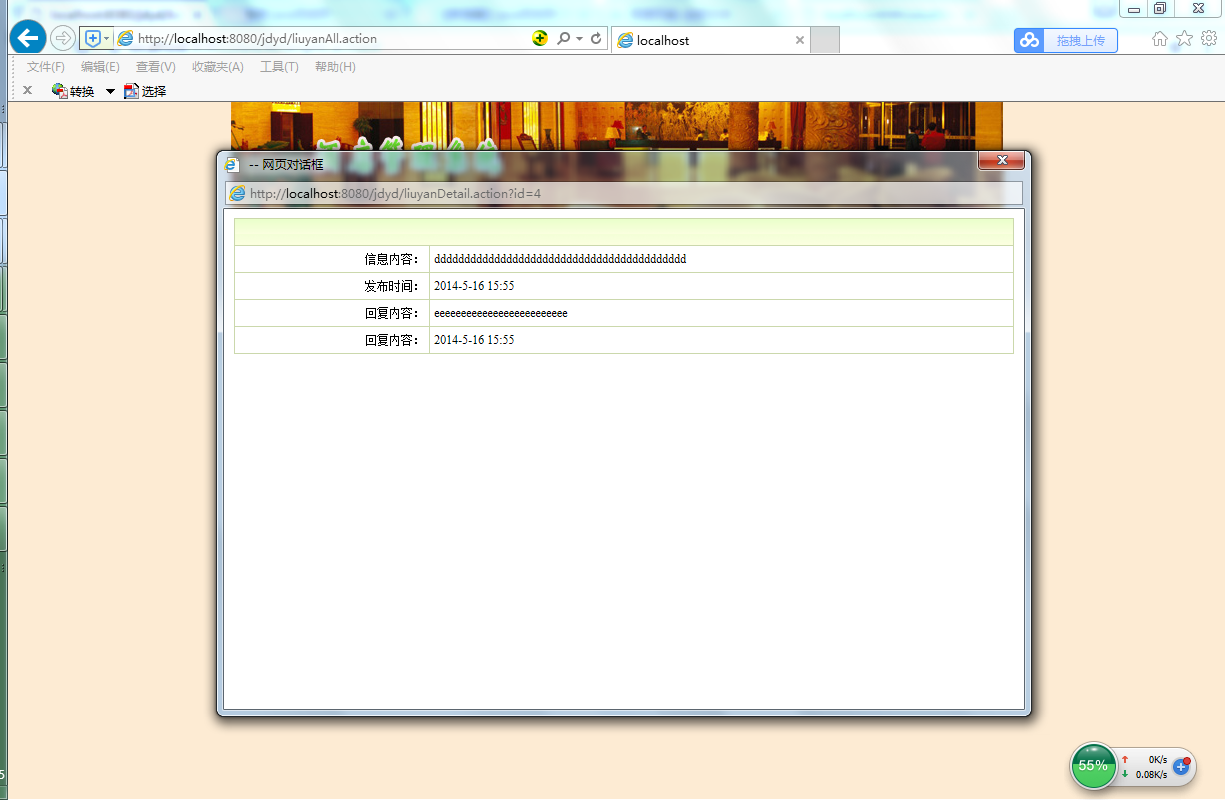The height and width of the screenshot is (800, 1225).
Task: Open the 工具(T) menu
Action: pyautogui.click(x=279, y=67)
